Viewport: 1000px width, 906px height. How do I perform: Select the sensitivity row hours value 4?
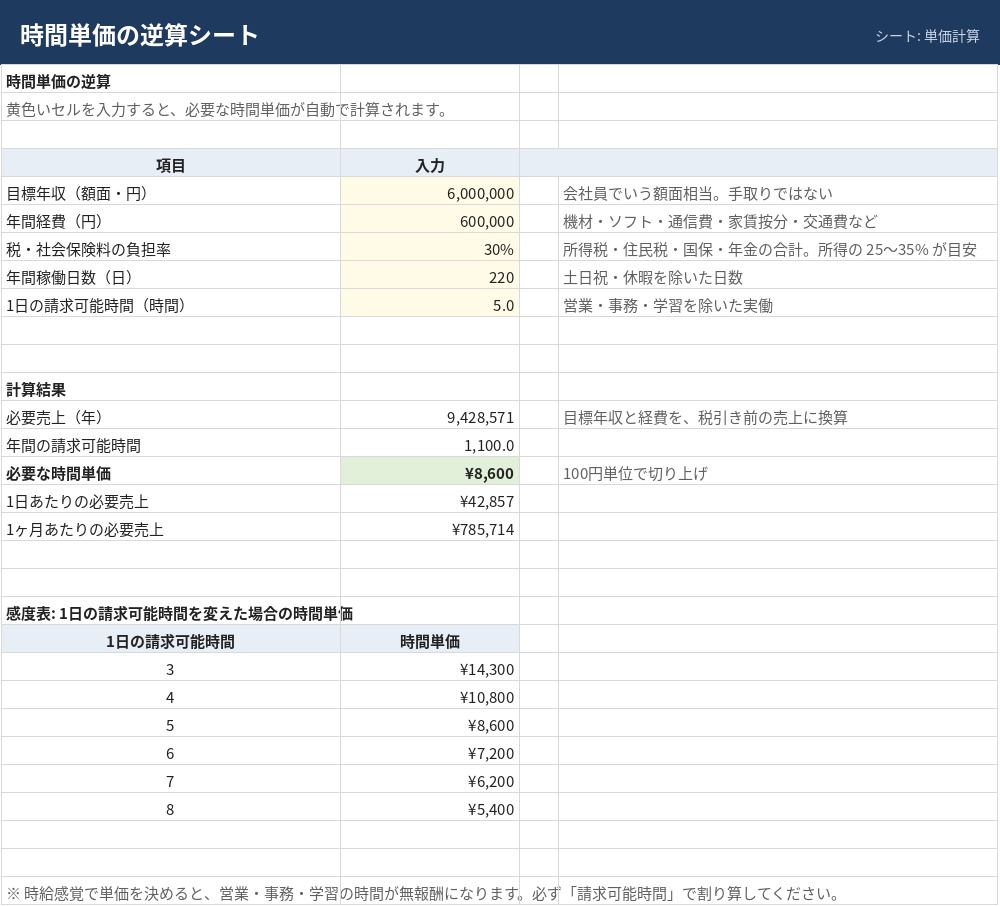(170, 696)
